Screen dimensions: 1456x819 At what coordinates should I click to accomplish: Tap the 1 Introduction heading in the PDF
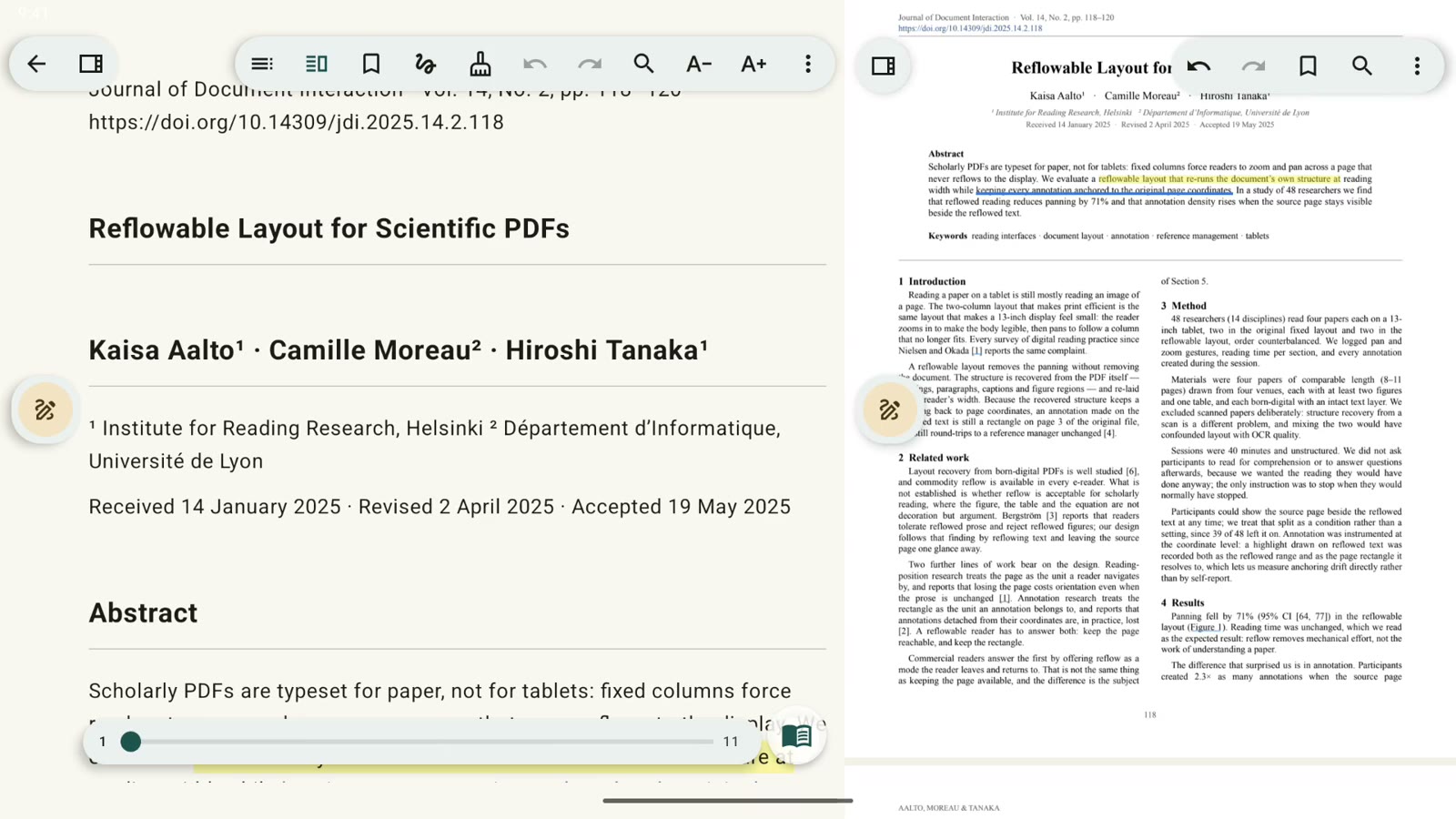pos(932,282)
